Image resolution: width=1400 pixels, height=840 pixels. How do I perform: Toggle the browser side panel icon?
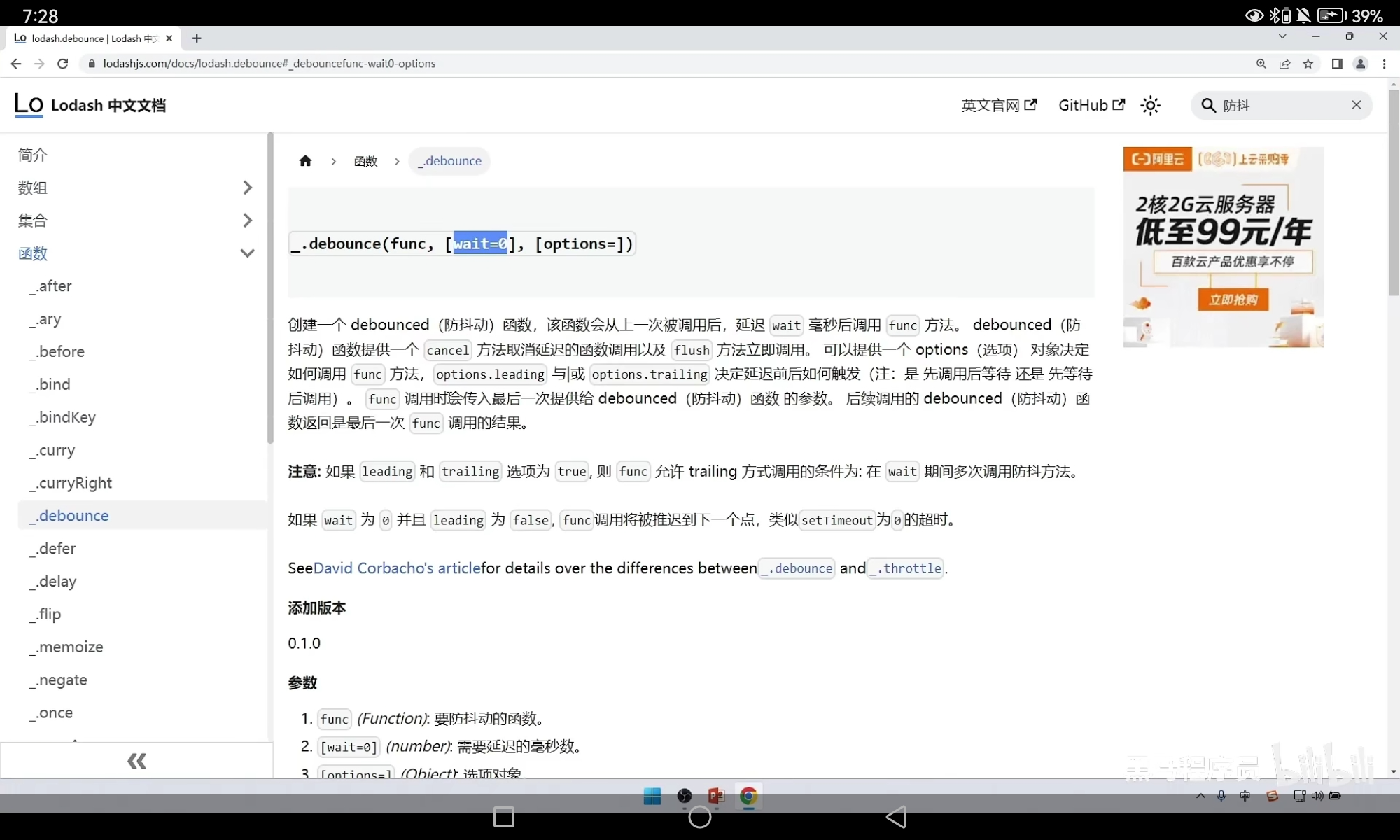point(1336,64)
